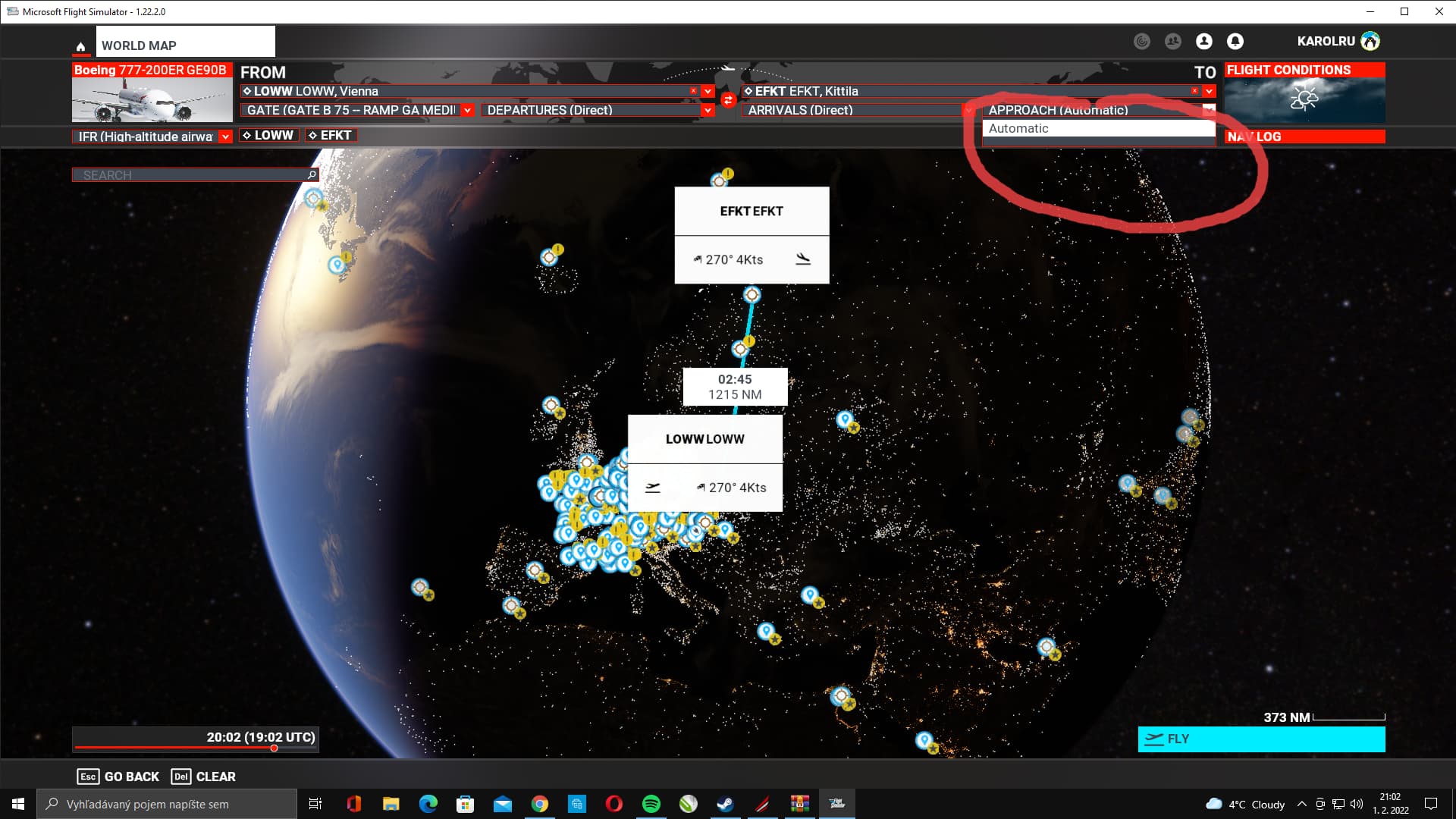1456x819 pixels.
Task: Start the flight with FLY button
Action: point(1262,739)
